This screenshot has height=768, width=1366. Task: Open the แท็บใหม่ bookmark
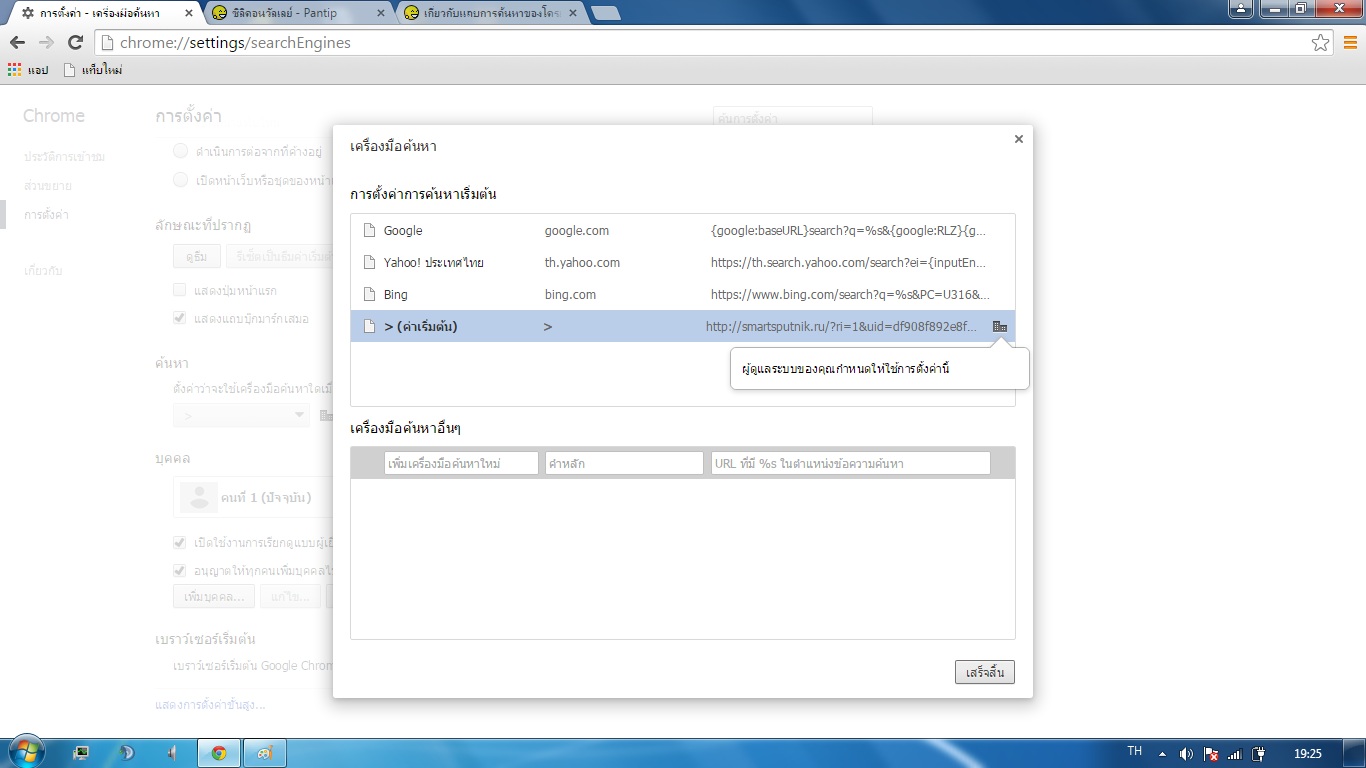pyautogui.click(x=93, y=70)
